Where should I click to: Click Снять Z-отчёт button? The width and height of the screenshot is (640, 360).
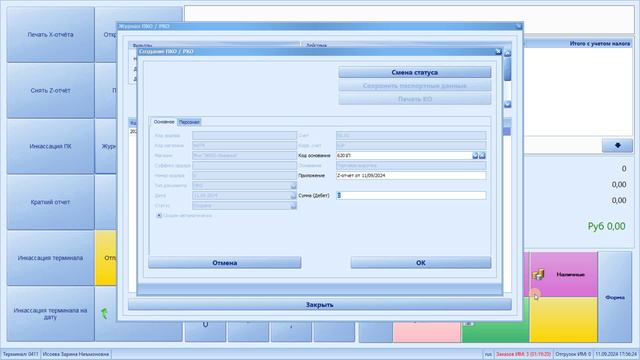(x=50, y=91)
